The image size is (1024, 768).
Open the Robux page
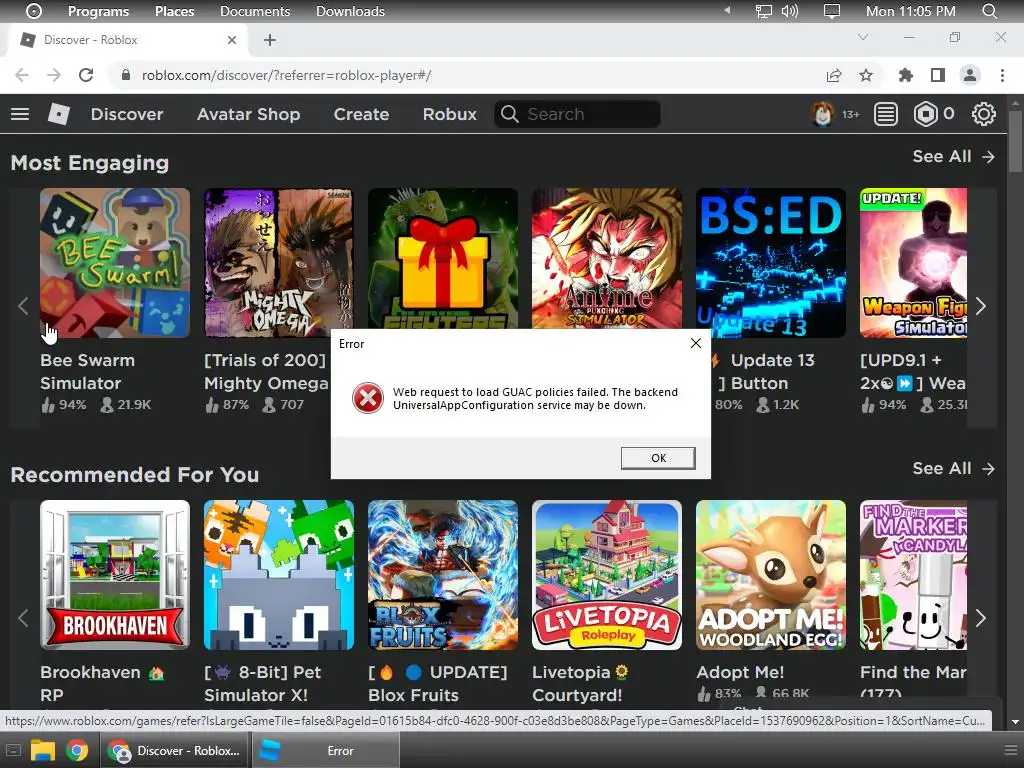point(449,114)
